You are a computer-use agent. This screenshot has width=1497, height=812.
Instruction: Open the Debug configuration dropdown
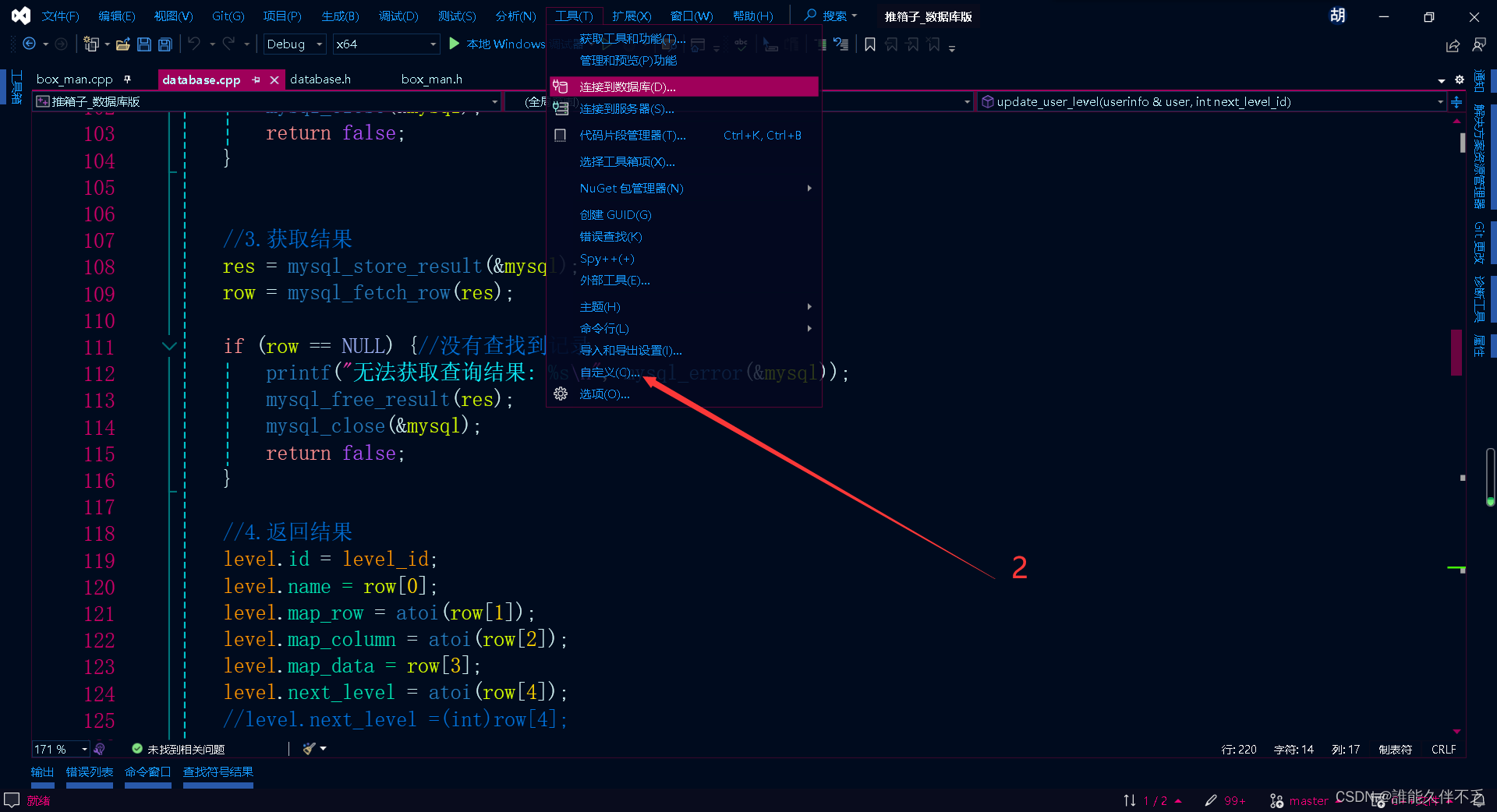pos(294,44)
